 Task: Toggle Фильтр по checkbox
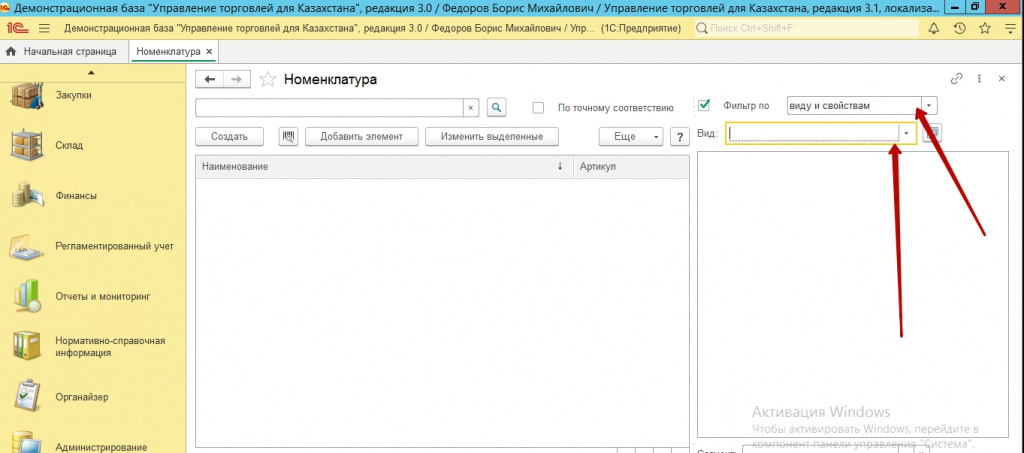pos(704,105)
